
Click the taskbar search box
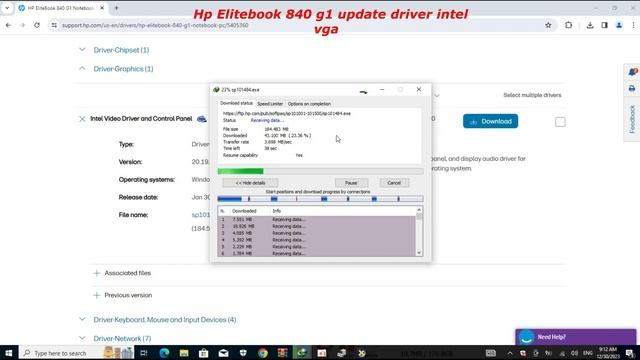[x=77, y=353]
